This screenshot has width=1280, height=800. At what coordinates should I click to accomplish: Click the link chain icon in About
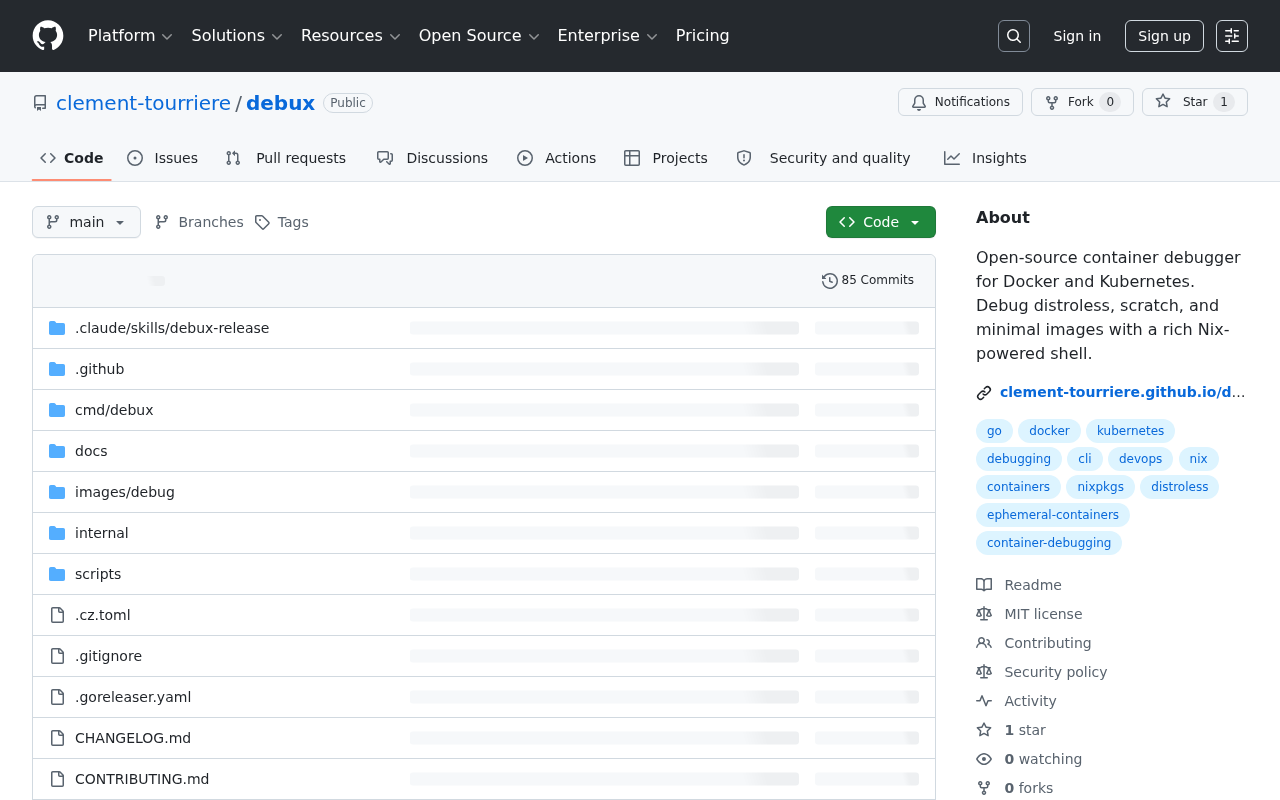(984, 393)
